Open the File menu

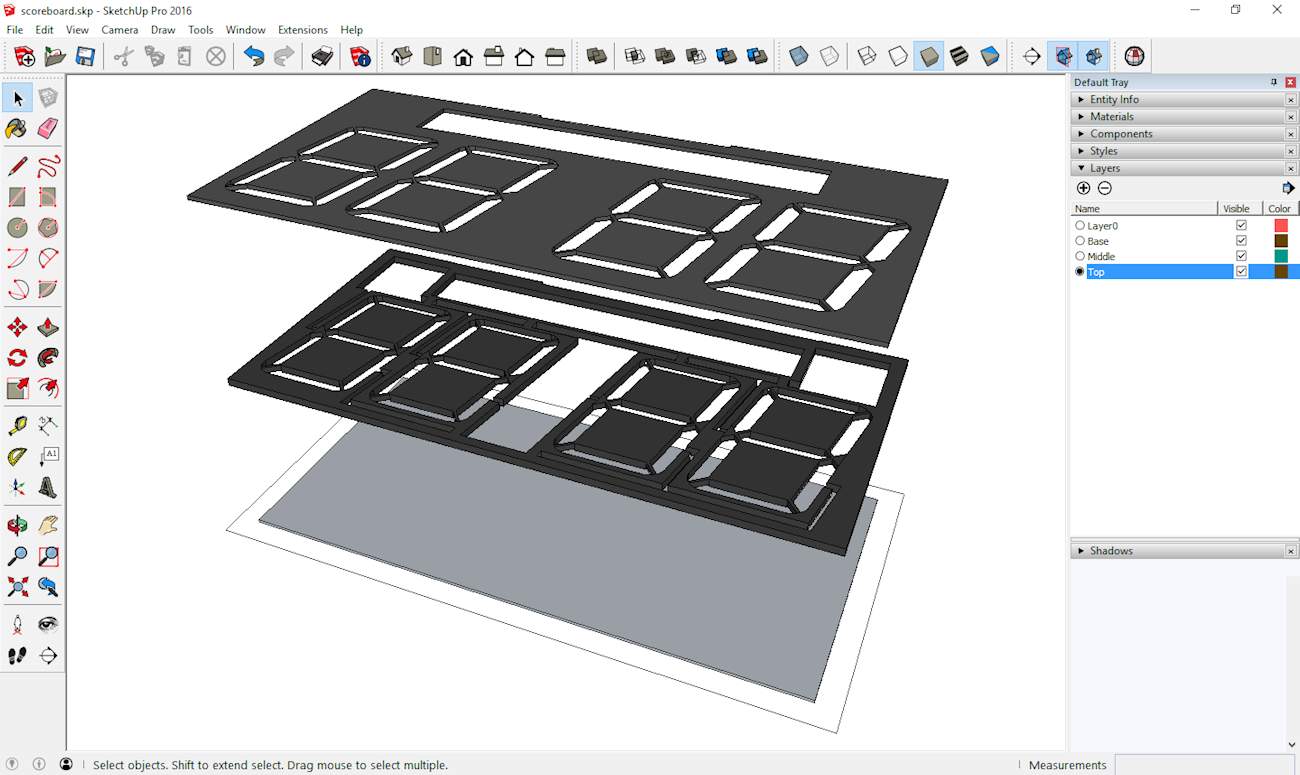click(15, 30)
